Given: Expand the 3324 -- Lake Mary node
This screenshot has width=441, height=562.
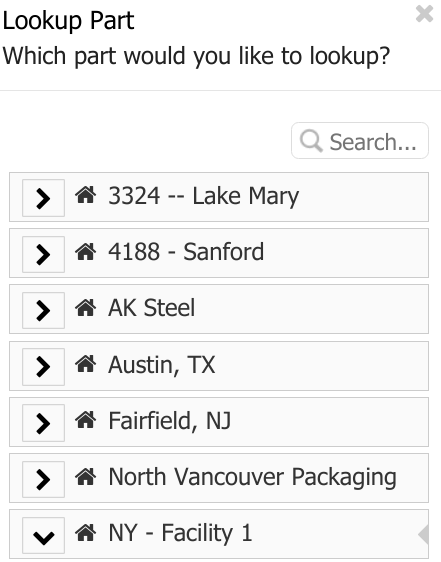Looking at the screenshot, I should pos(43,198).
